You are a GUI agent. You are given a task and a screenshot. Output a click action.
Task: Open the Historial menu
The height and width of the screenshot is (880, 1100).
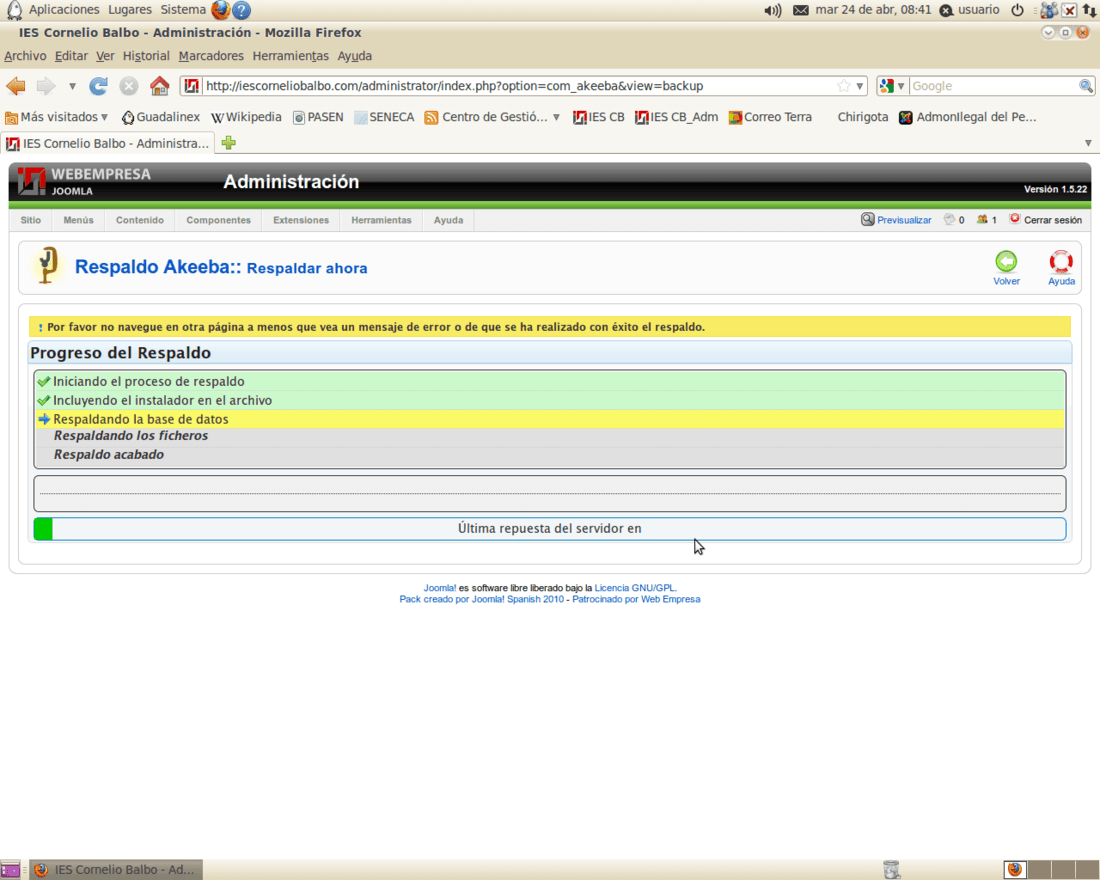(x=146, y=56)
